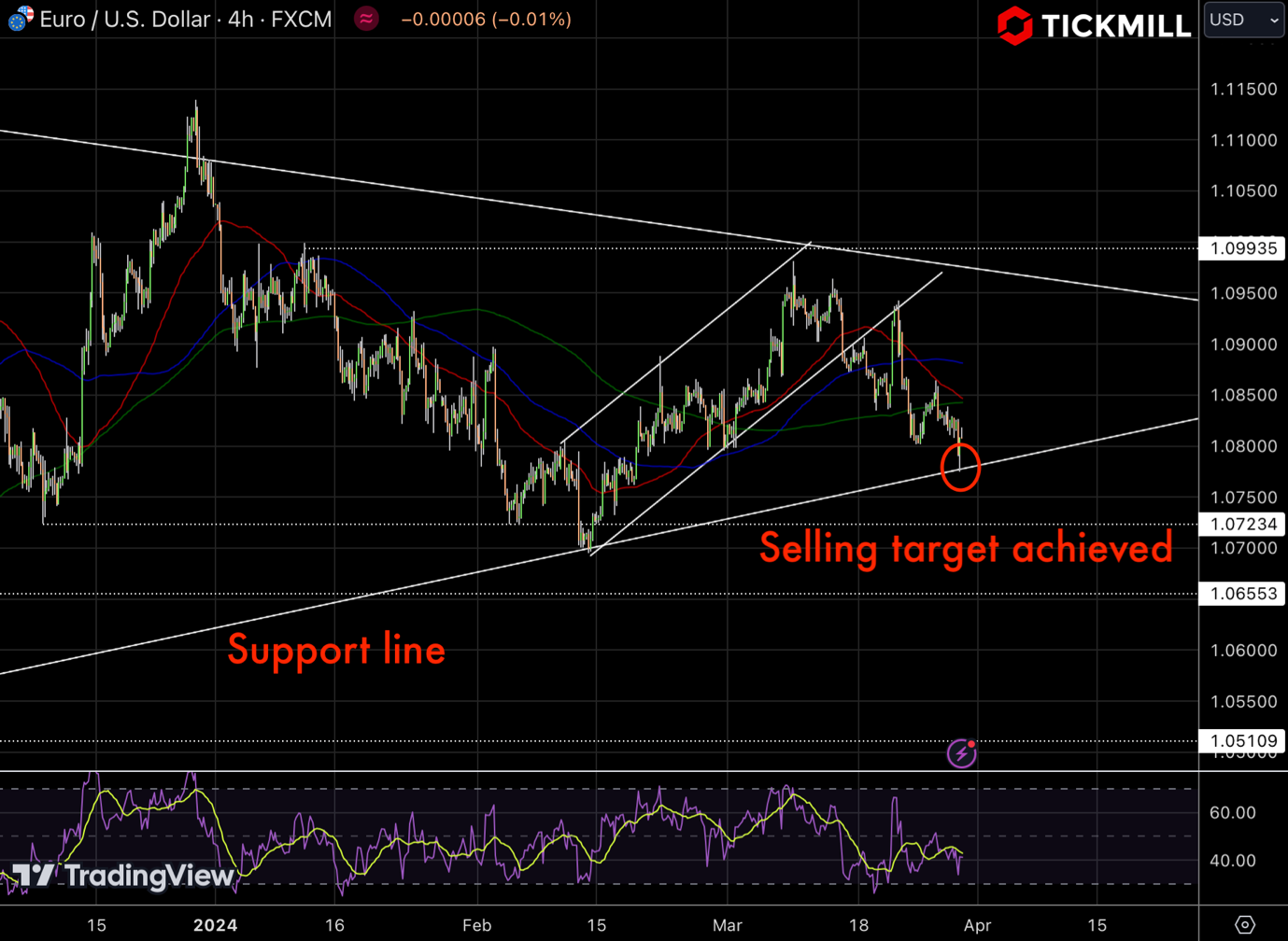The height and width of the screenshot is (941, 1288).
Task: Open chart settings target icon bottom-right
Action: [x=1244, y=925]
